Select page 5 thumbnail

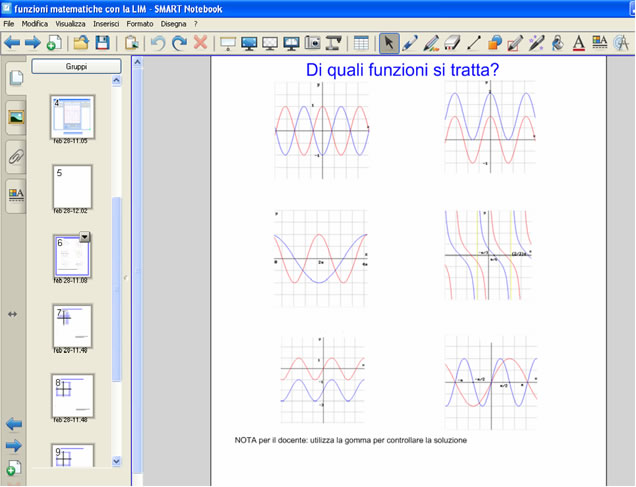point(72,186)
